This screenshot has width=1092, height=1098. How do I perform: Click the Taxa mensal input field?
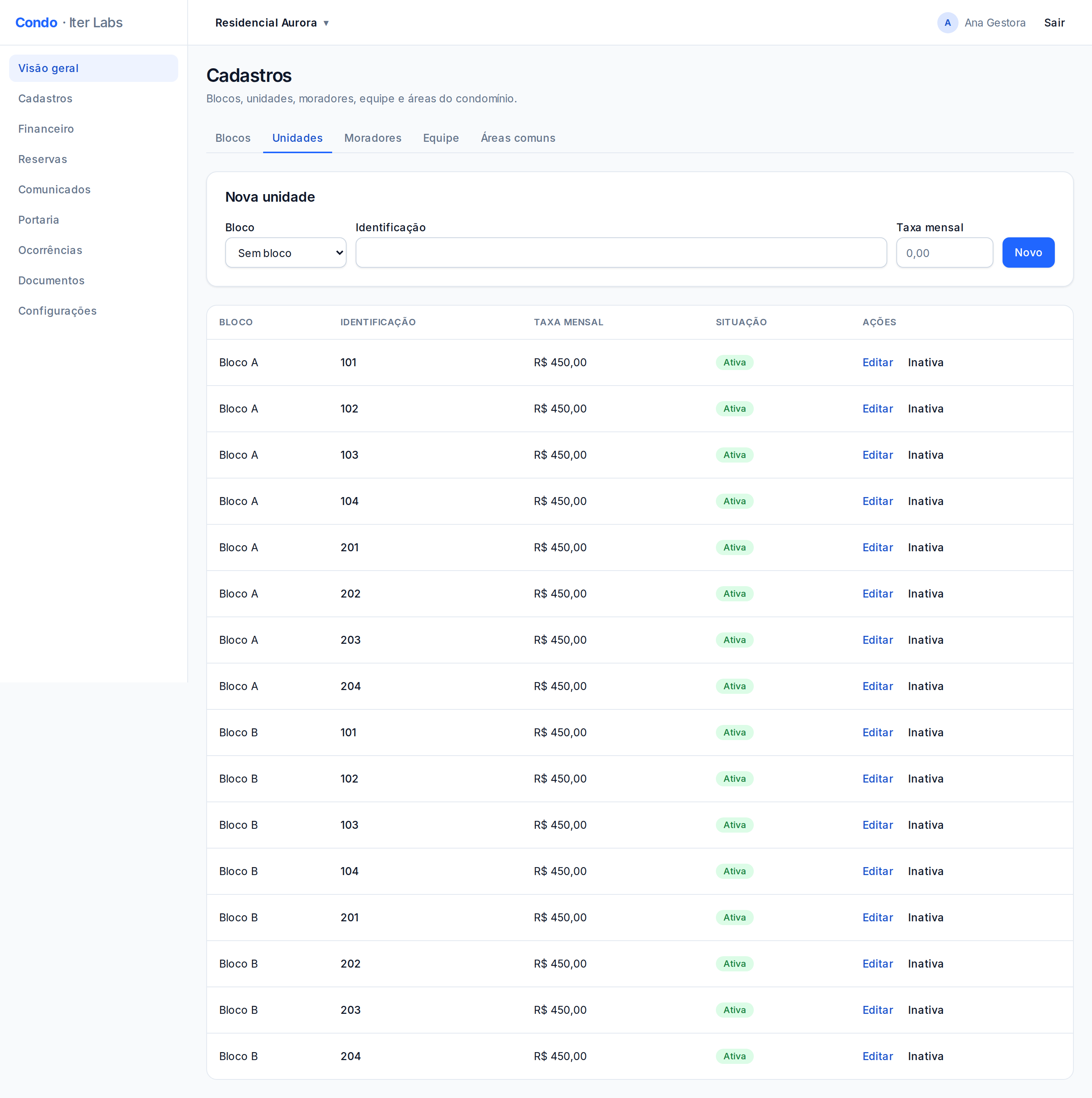coord(944,253)
